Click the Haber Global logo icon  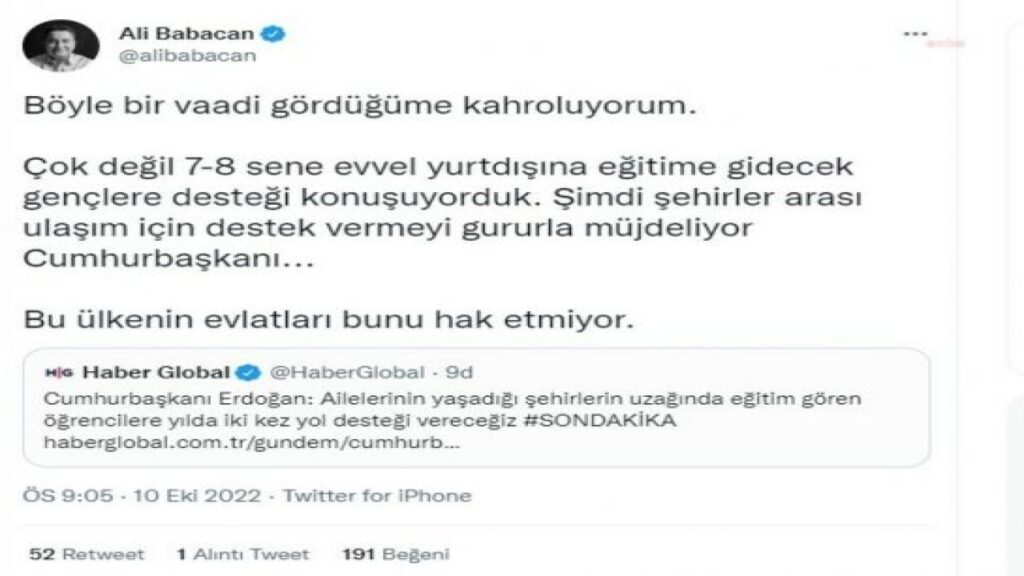coord(58,373)
